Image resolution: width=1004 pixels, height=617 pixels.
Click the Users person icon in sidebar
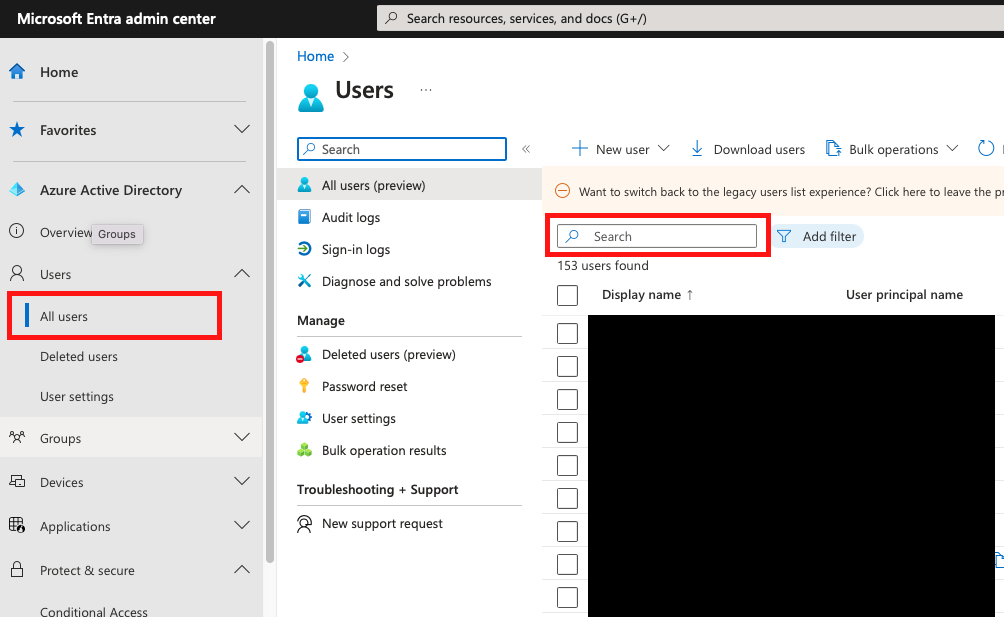[17, 274]
